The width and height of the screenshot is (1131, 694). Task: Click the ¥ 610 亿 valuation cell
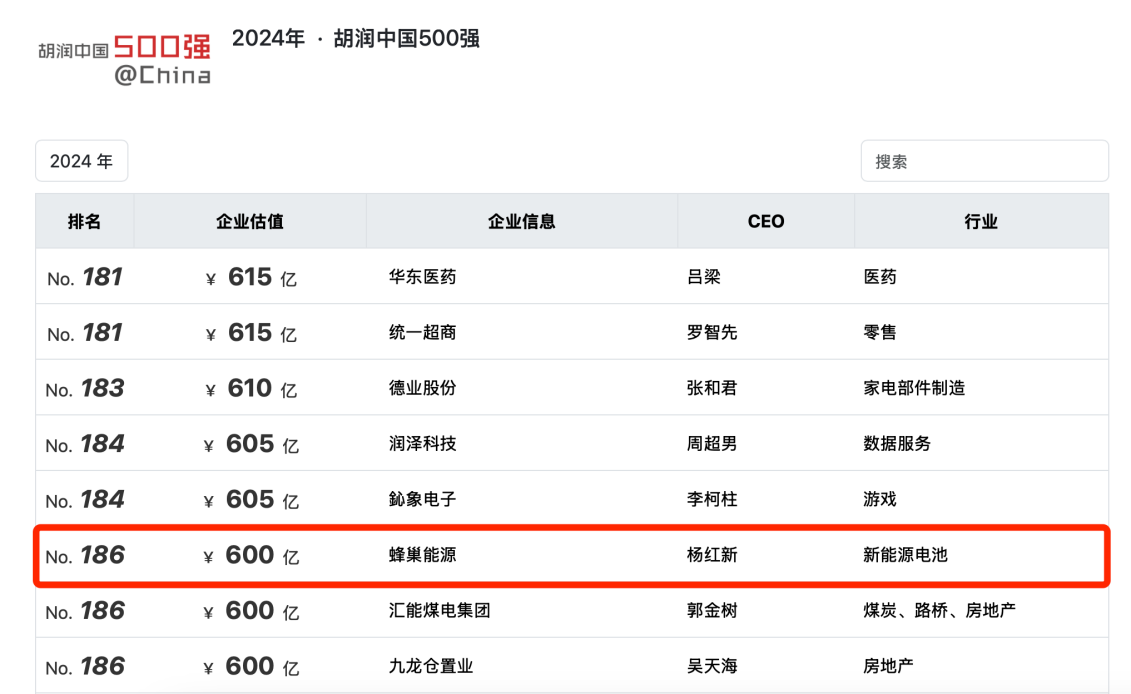(251, 388)
